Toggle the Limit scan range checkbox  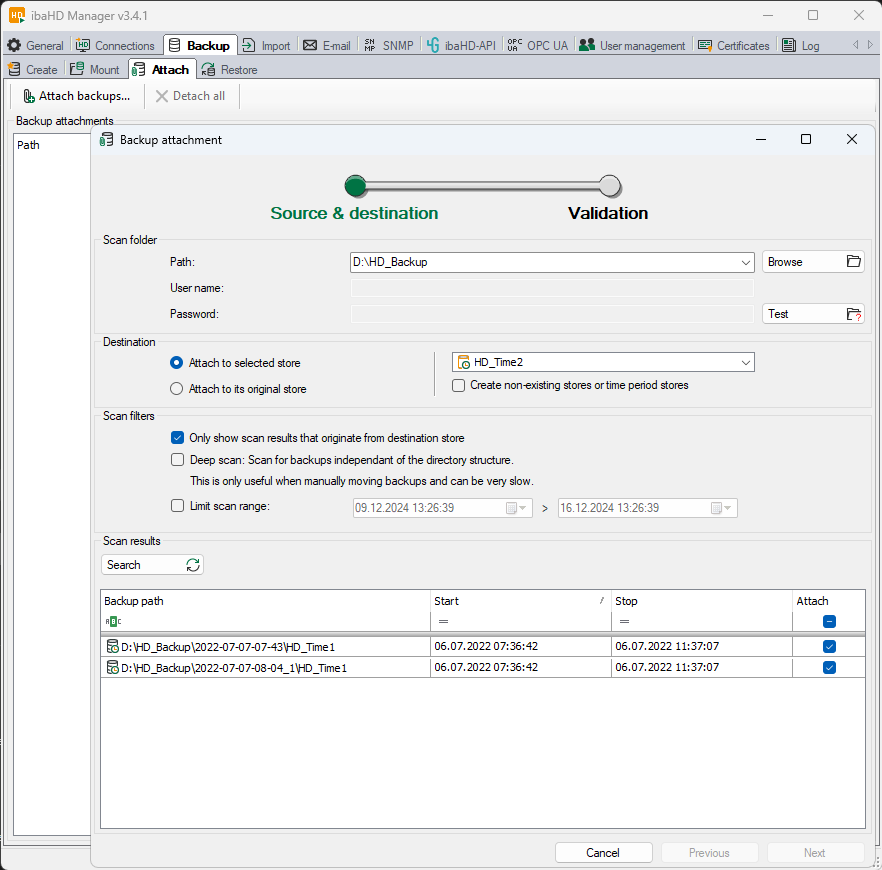tap(177, 506)
